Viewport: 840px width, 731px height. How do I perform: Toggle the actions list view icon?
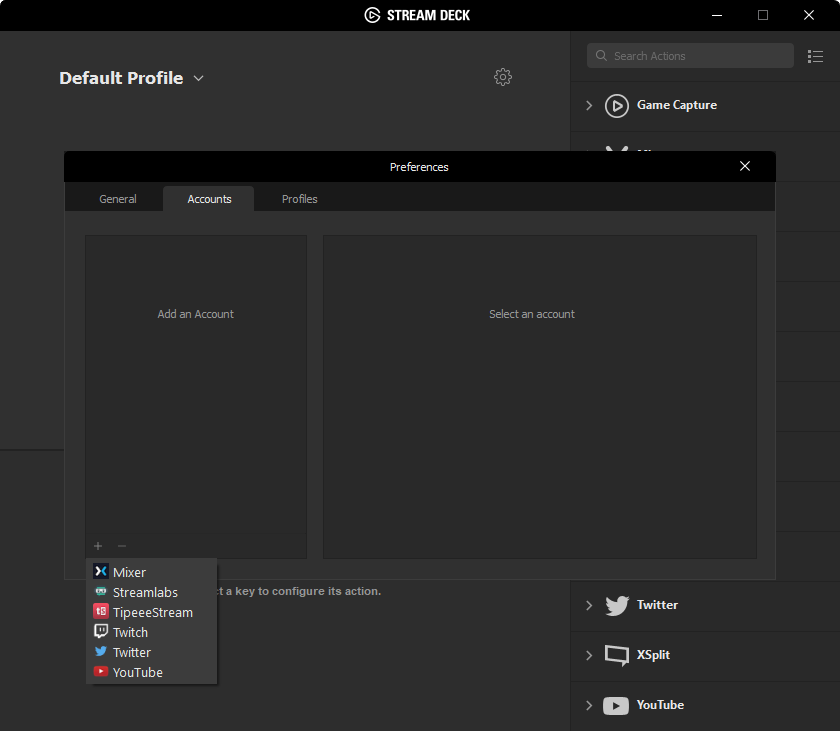point(815,56)
